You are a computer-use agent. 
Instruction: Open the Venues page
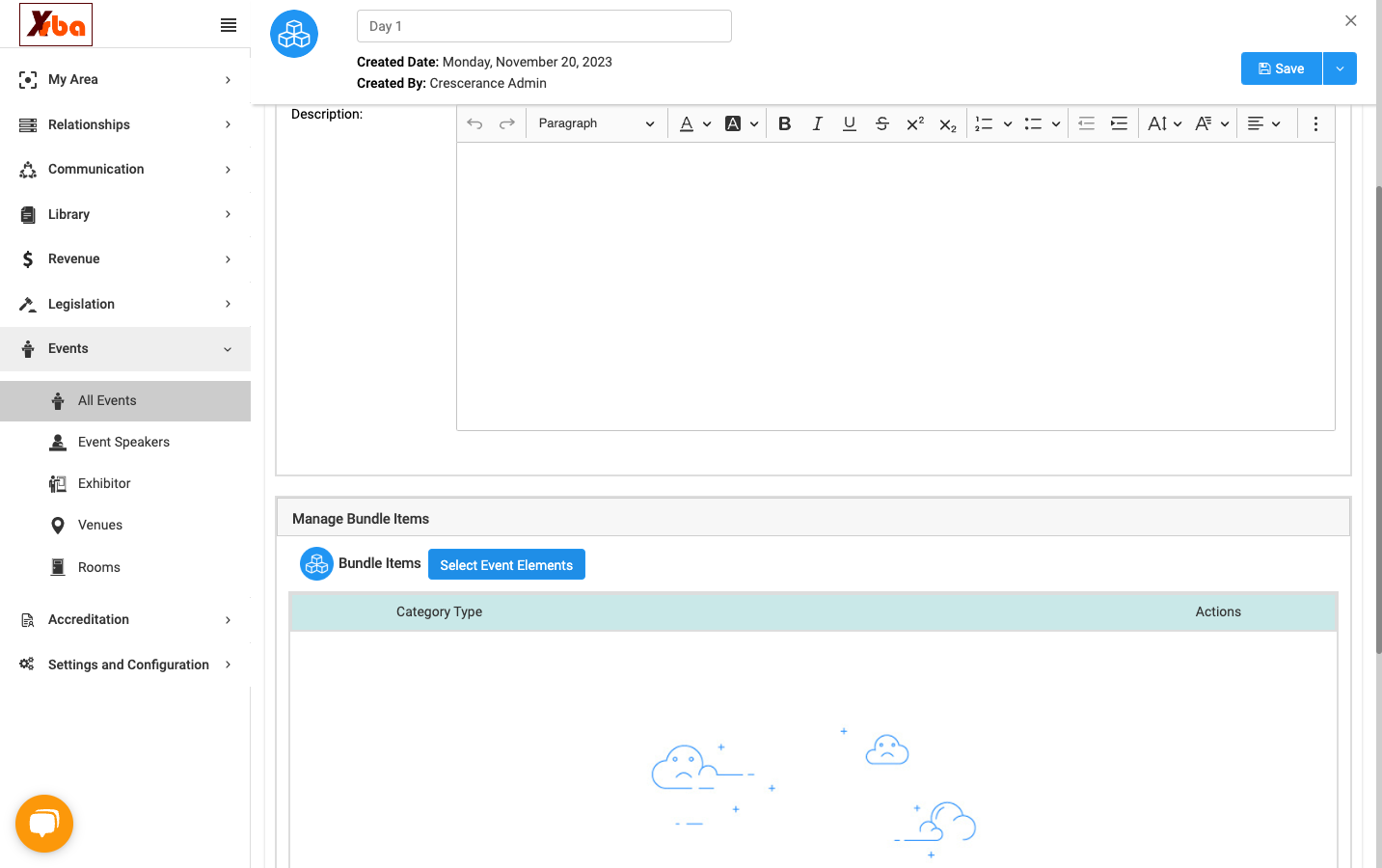click(x=125, y=526)
